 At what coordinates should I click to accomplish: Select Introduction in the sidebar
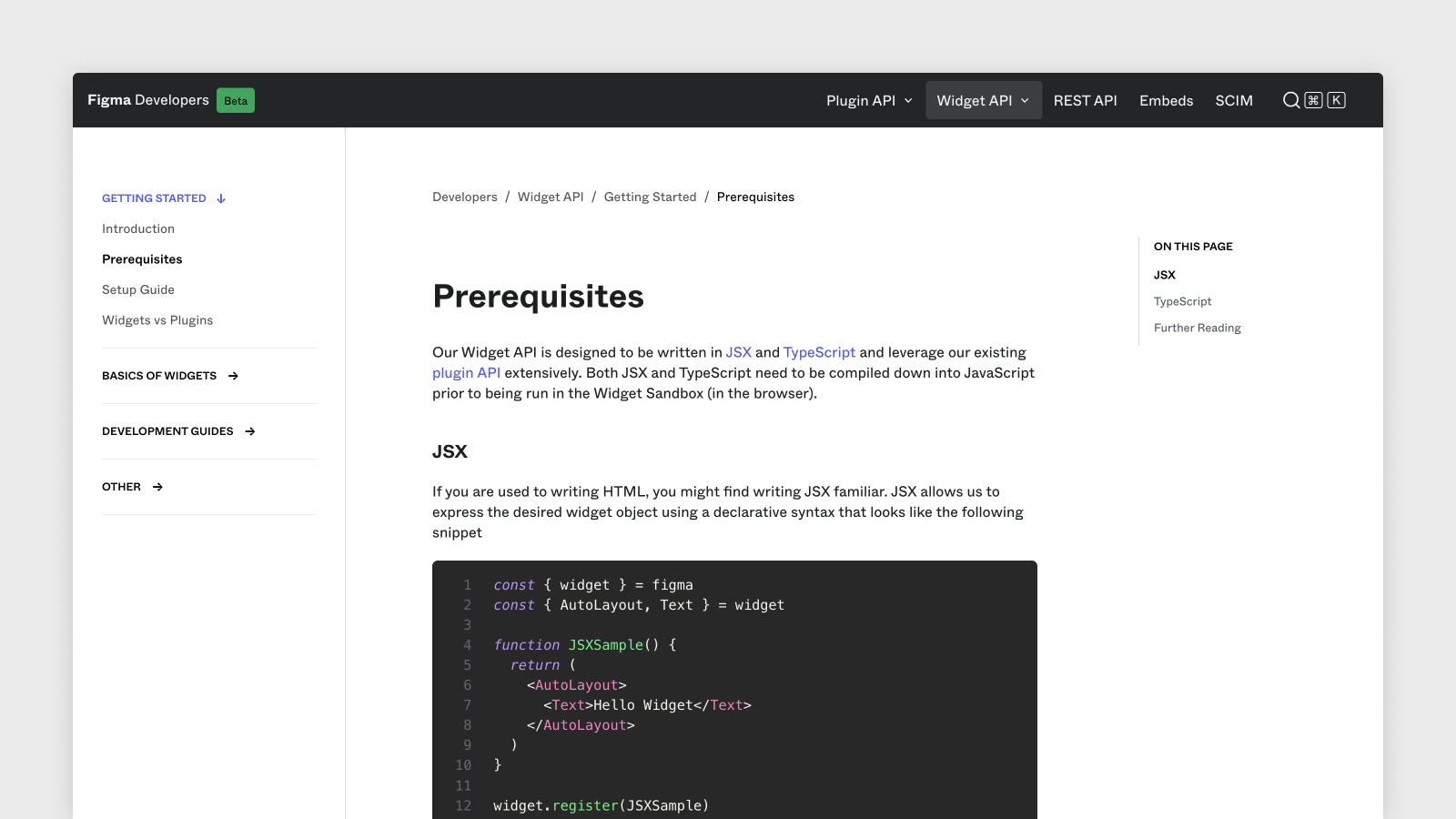[137, 228]
